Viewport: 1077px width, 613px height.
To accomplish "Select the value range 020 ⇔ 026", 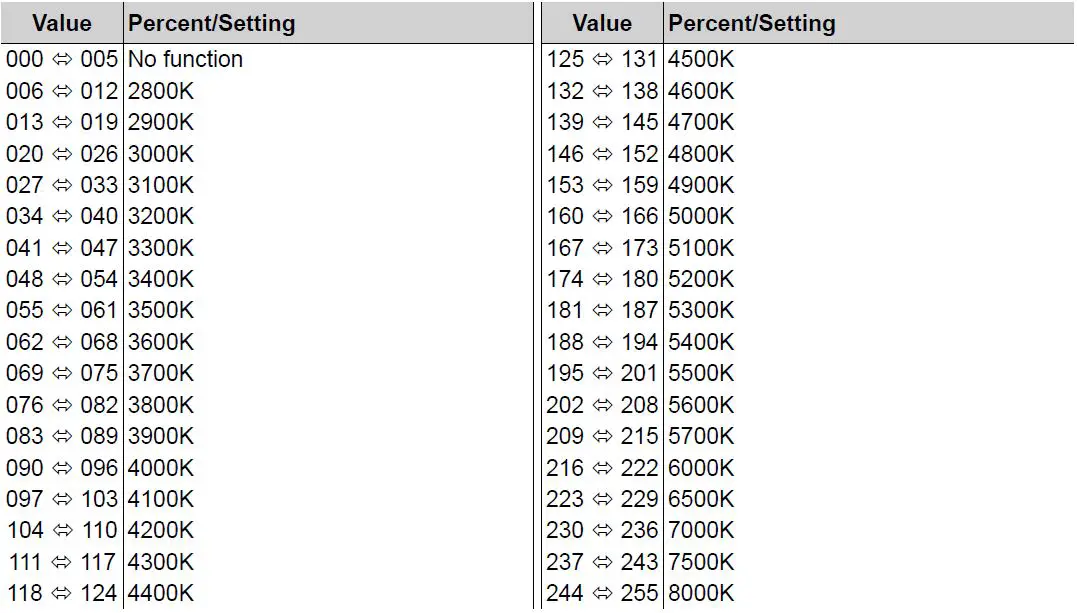I will pos(62,154).
